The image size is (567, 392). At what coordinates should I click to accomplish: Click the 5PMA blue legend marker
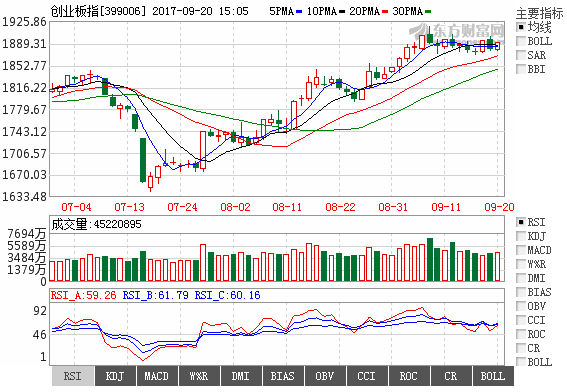(x=299, y=12)
